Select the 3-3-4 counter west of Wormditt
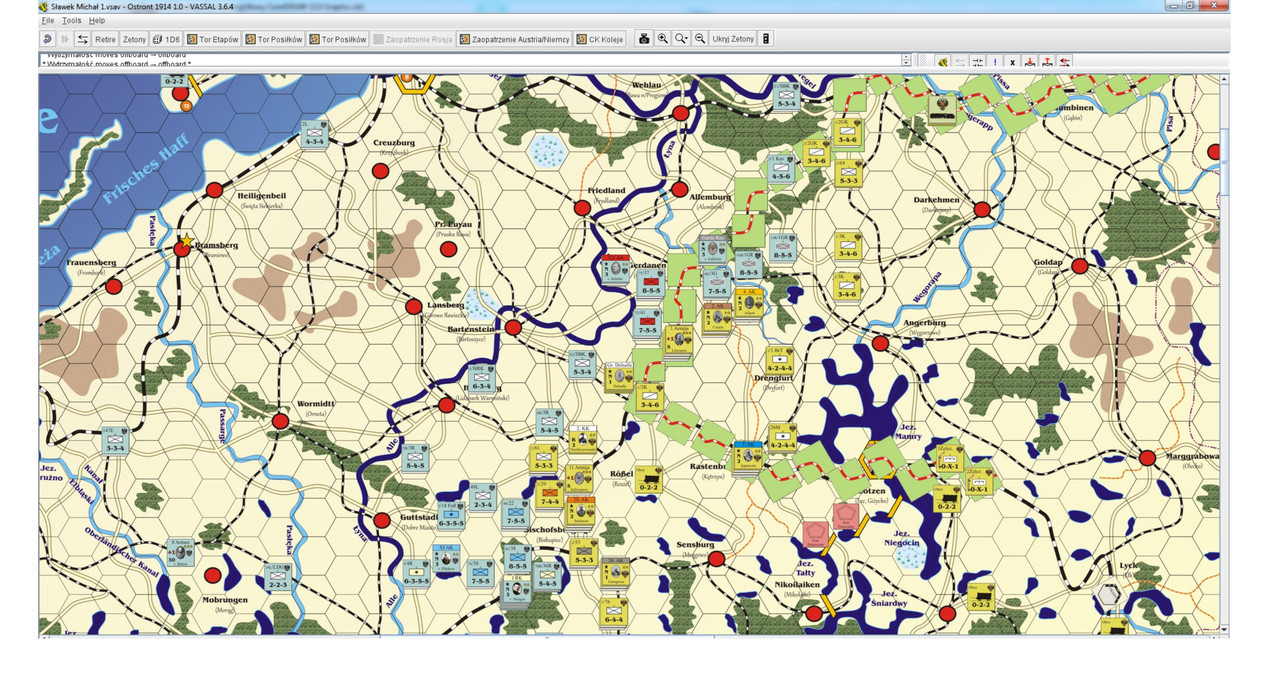1280x692 pixels. [x=115, y=440]
